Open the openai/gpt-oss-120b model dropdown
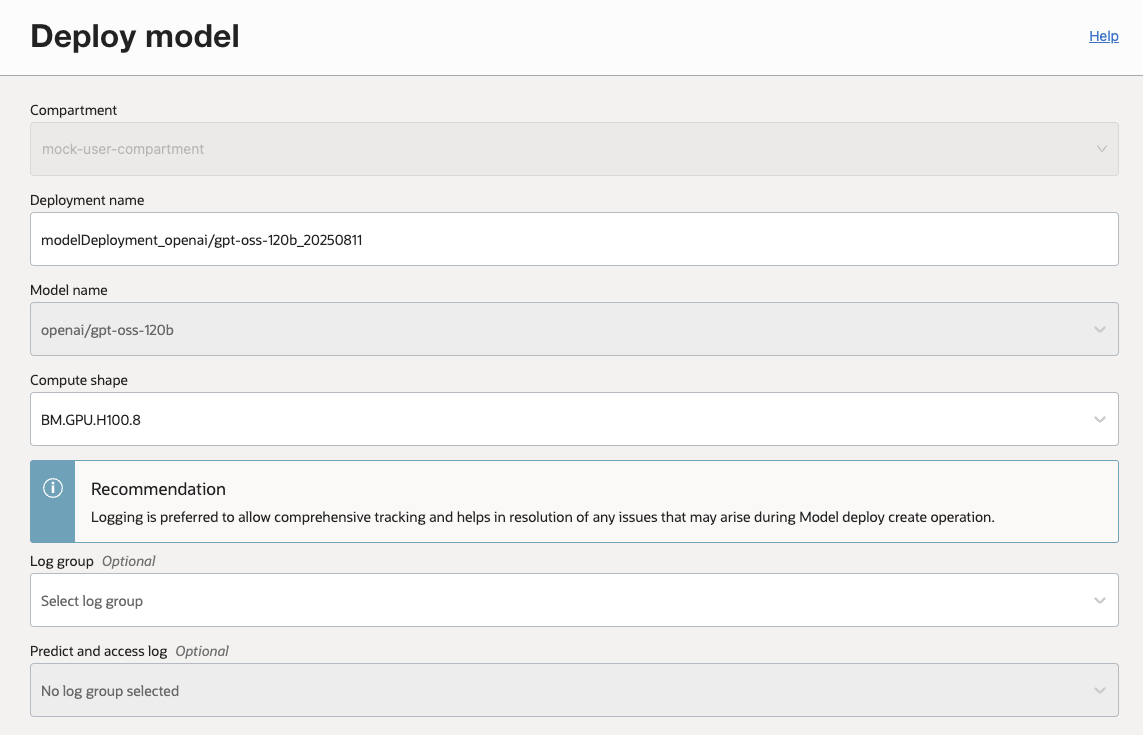The height and width of the screenshot is (735, 1143). 560,329
